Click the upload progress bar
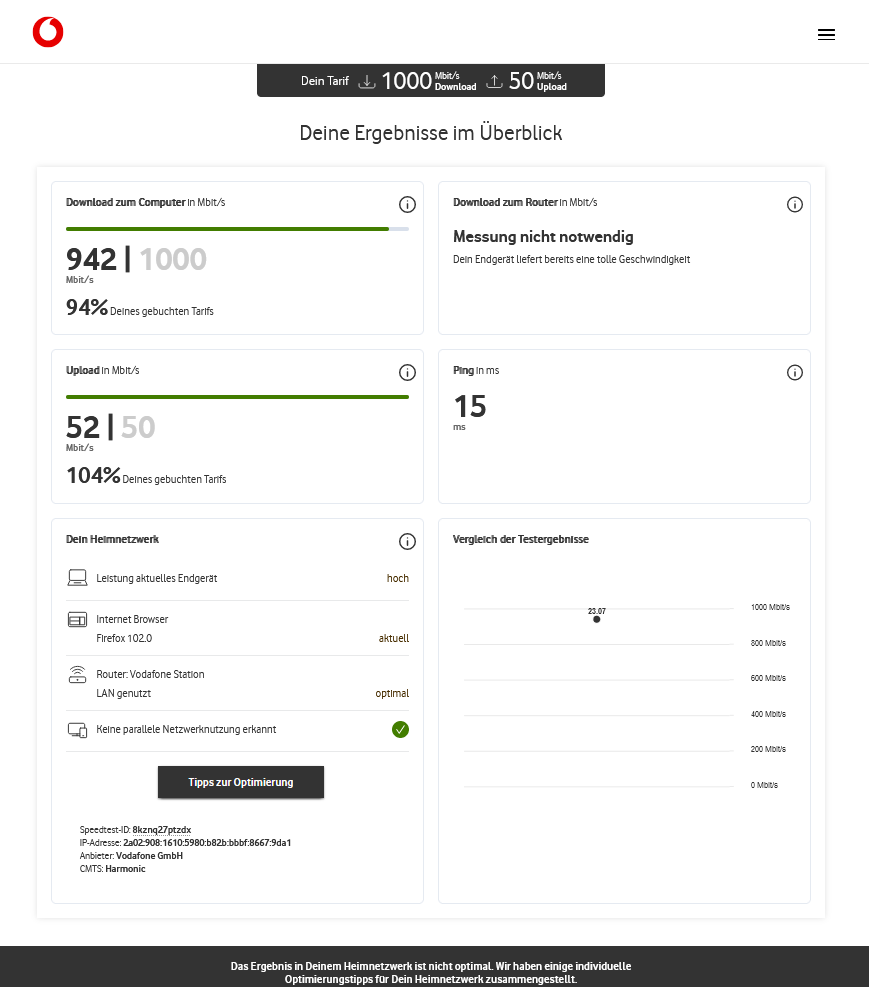The image size is (869, 987). click(237, 397)
